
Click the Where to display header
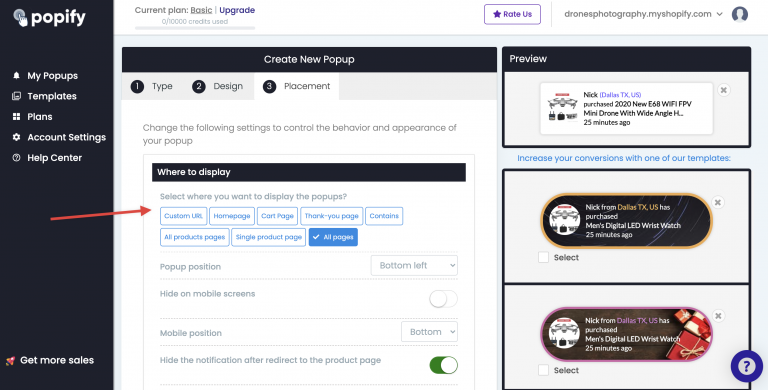pyautogui.click(x=309, y=172)
